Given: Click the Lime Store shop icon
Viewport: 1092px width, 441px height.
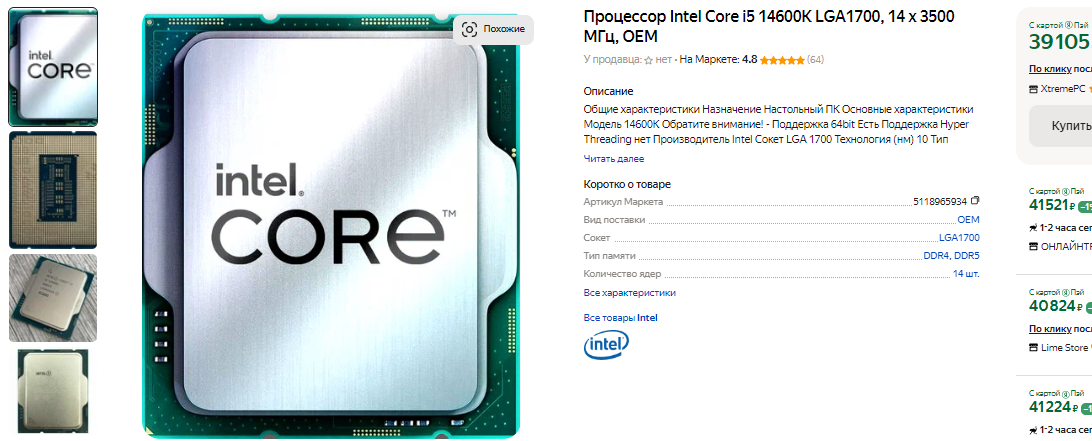Looking at the screenshot, I should click(x=1034, y=348).
